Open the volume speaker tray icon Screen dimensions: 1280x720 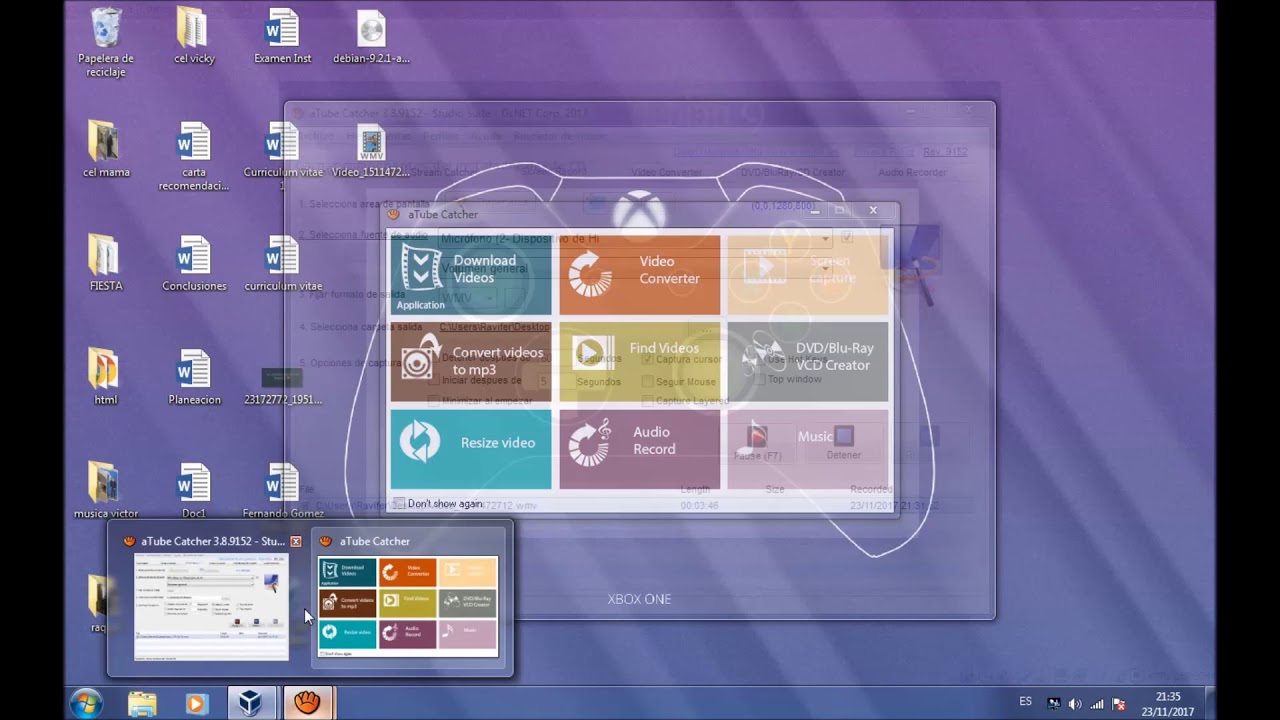1075,703
